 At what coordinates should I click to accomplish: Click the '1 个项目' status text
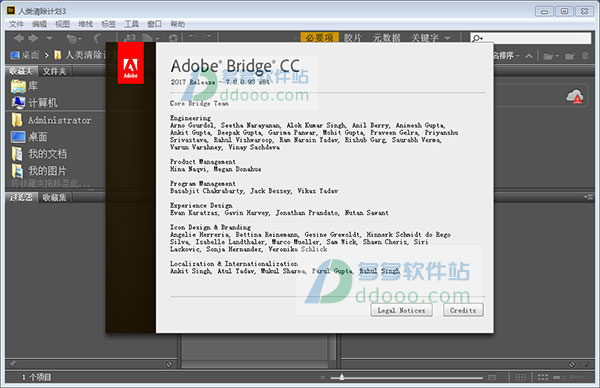click(36, 377)
